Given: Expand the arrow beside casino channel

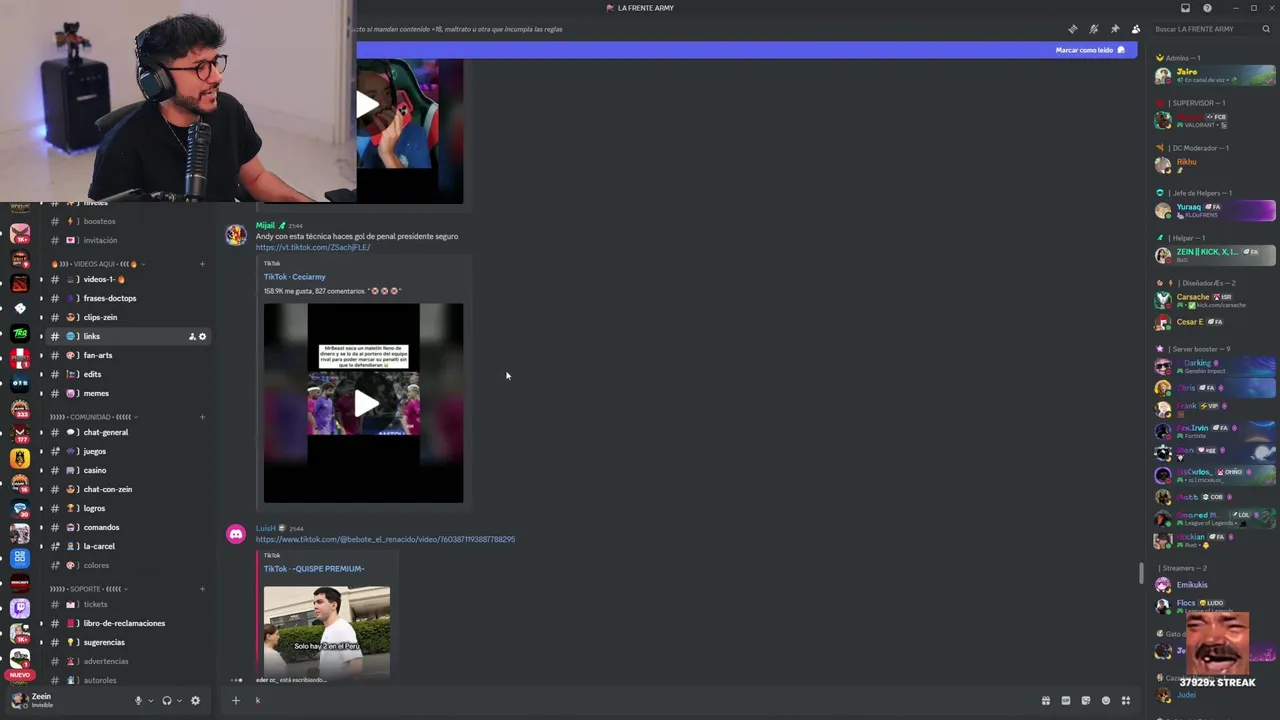Looking at the screenshot, I should coord(41,471).
